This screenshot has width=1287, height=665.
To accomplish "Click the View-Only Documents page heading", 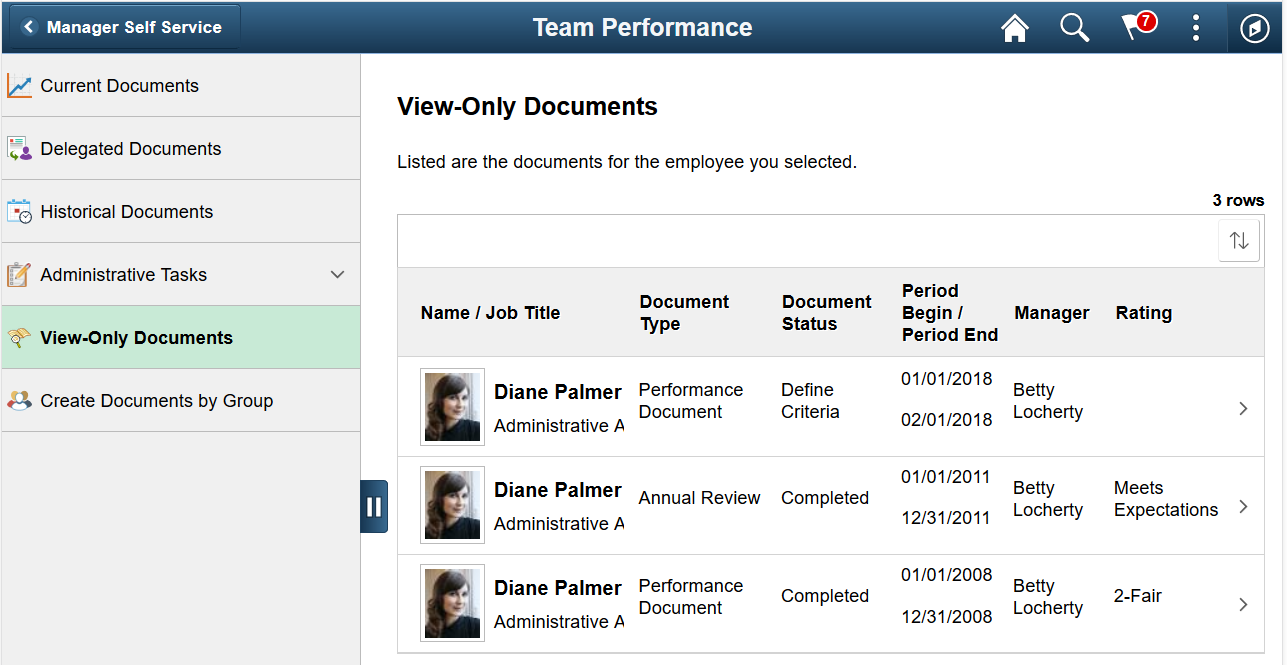I will pos(528,107).
